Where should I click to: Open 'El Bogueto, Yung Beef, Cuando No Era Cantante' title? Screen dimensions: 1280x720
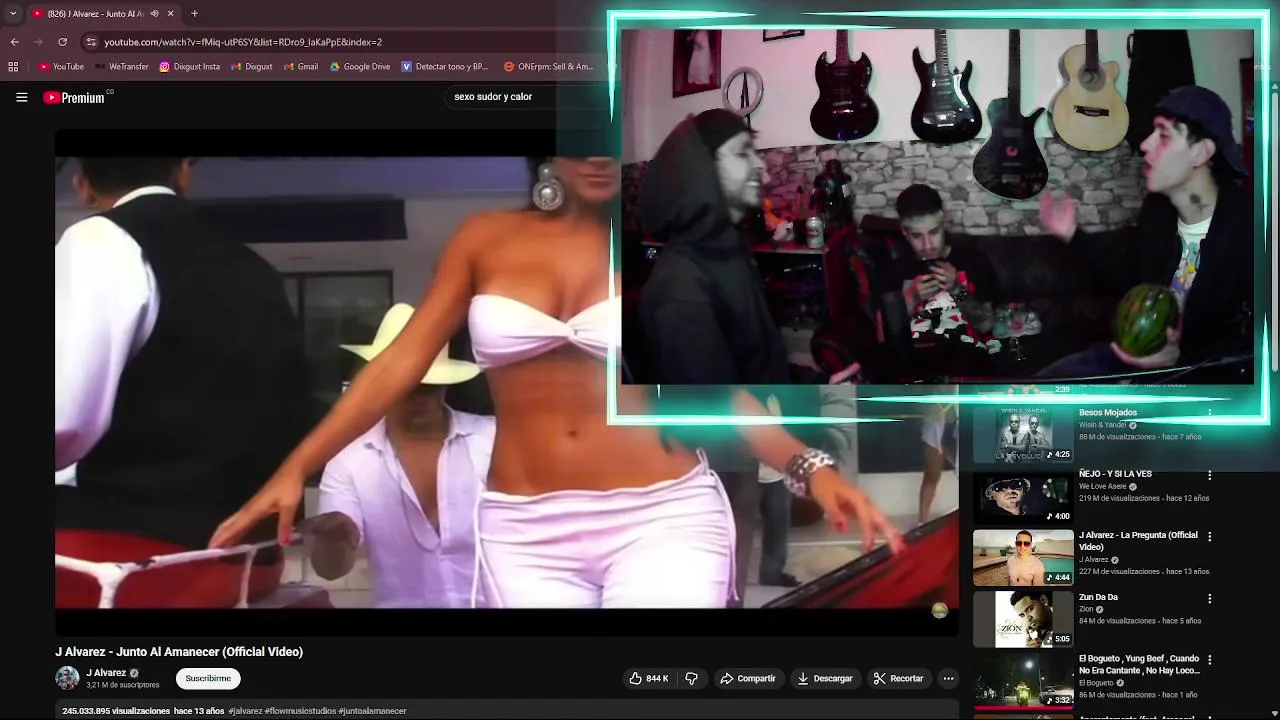1139,665
